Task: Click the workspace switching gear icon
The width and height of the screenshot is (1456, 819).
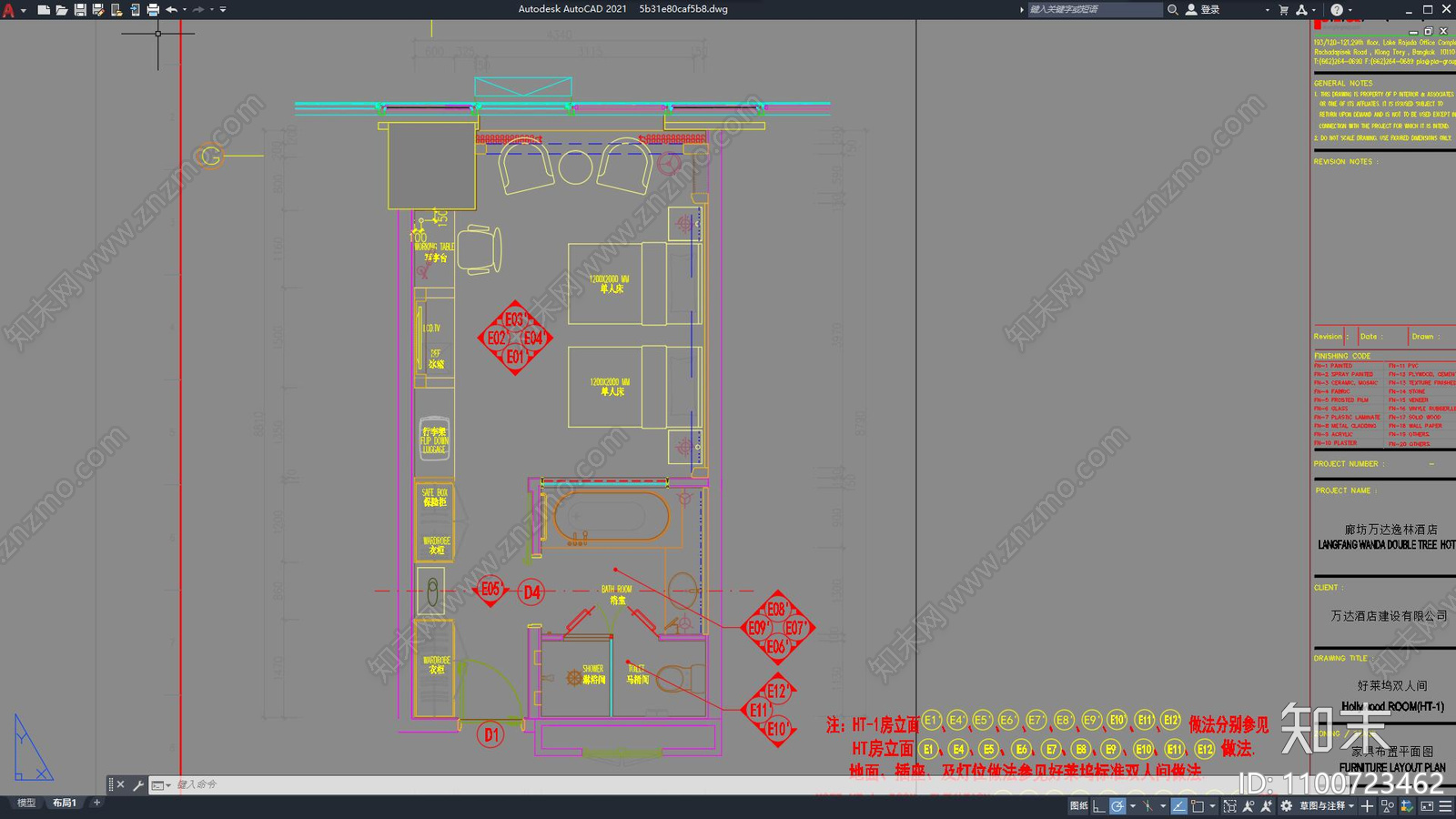Action: (1286, 806)
